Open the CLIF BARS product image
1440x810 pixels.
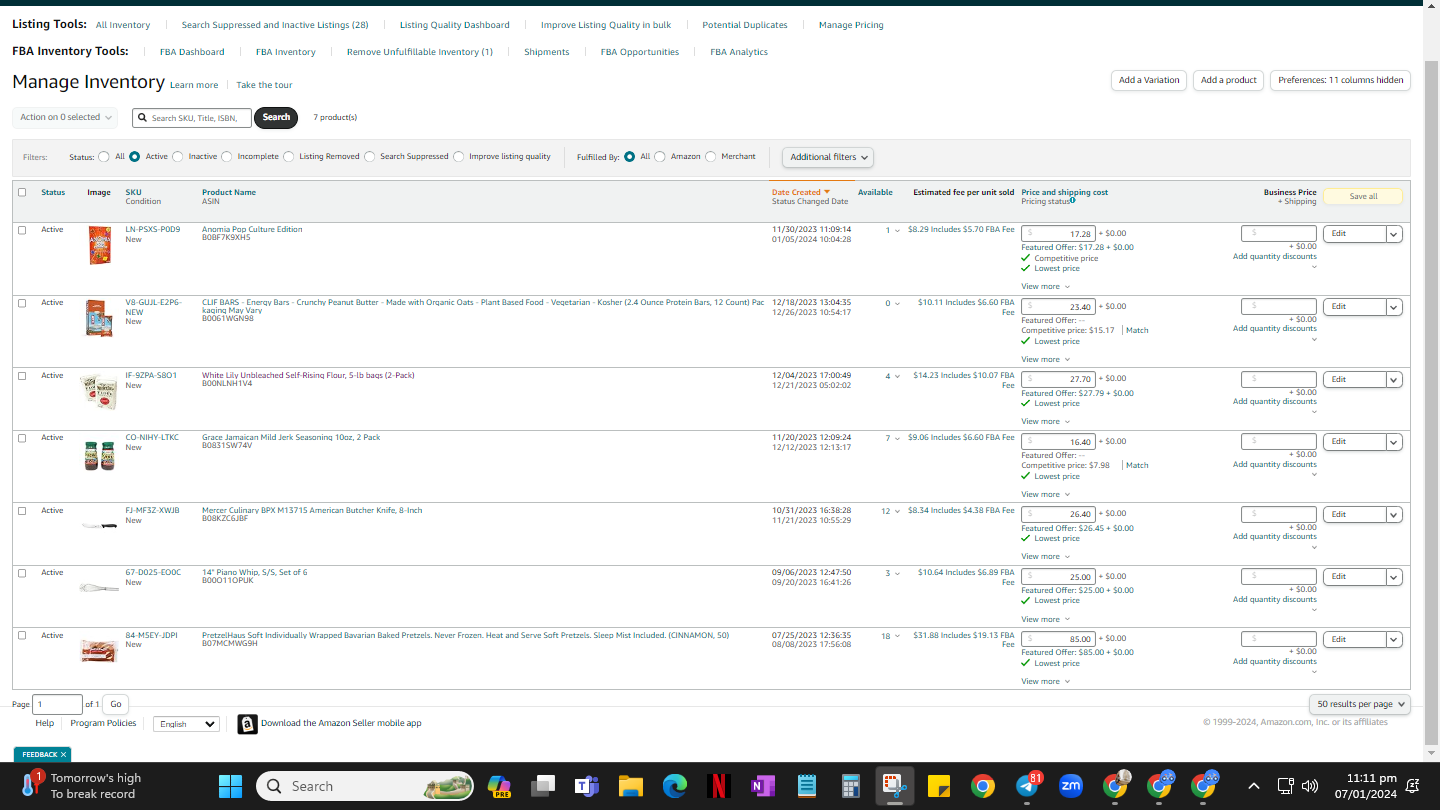click(99, 318)
